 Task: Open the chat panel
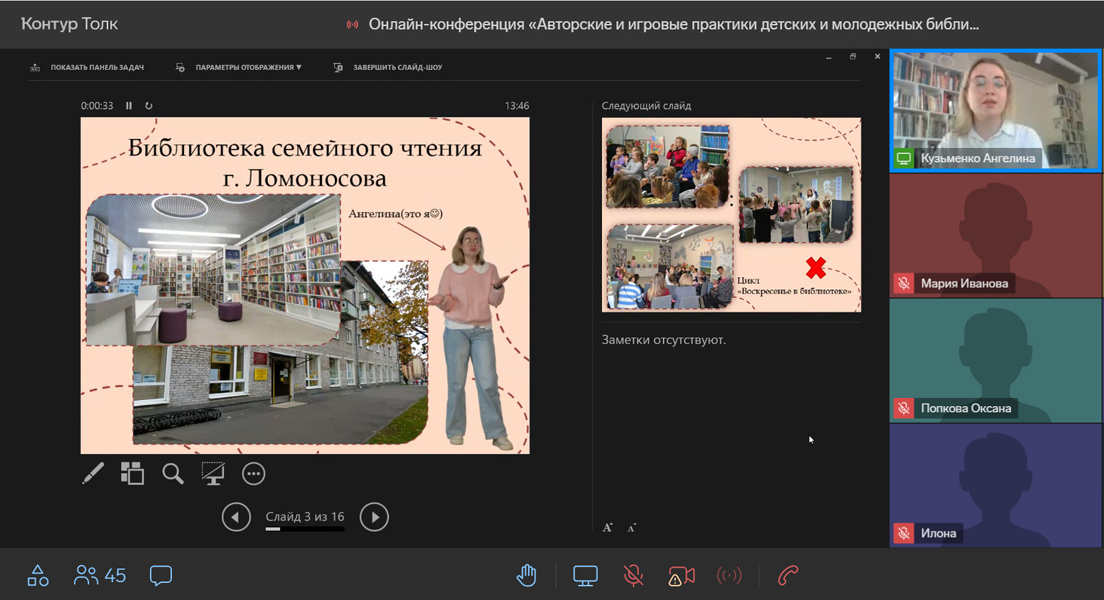(161, 575)
